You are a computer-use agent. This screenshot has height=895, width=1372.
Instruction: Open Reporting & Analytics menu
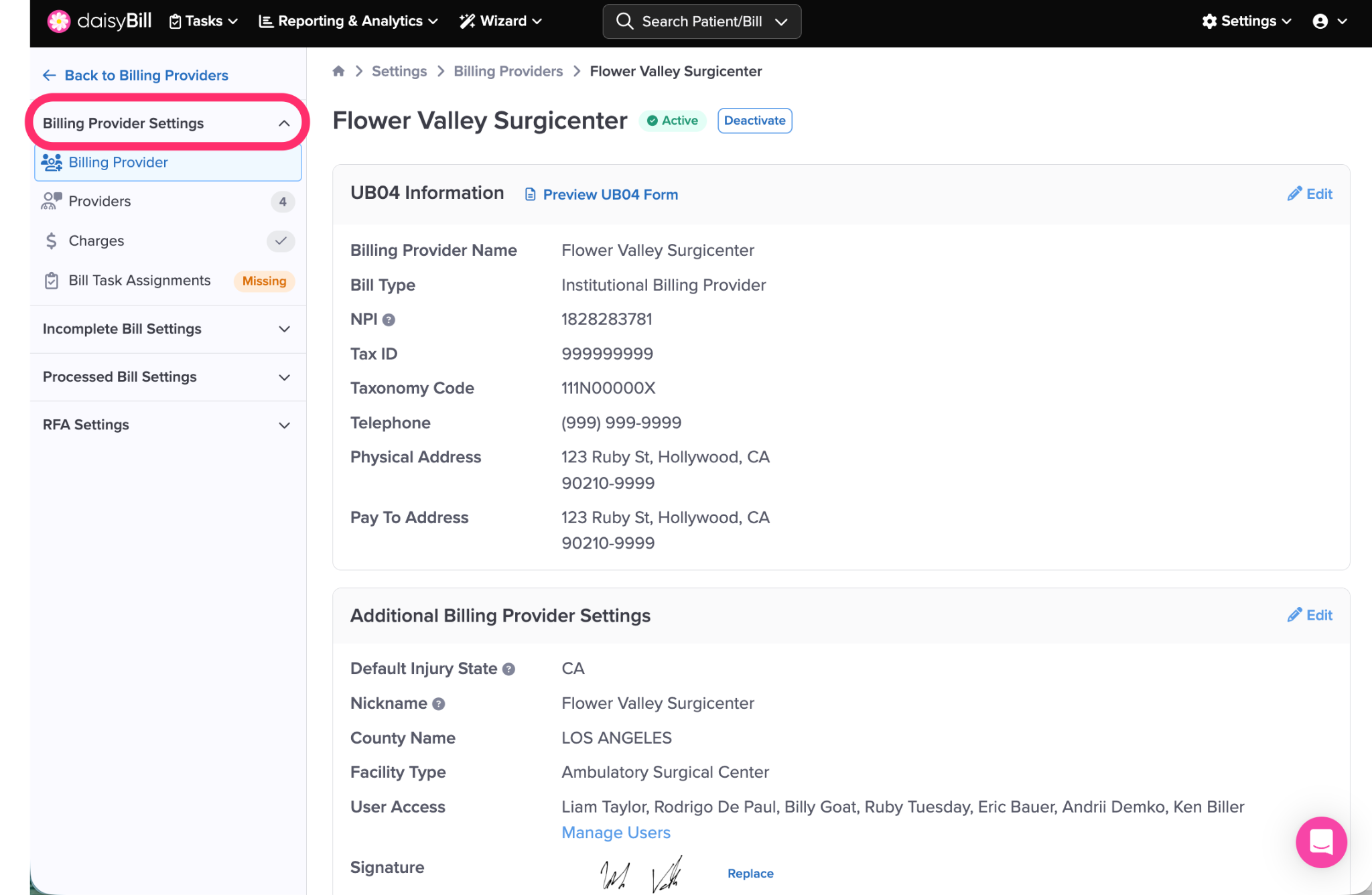point(348,21)
